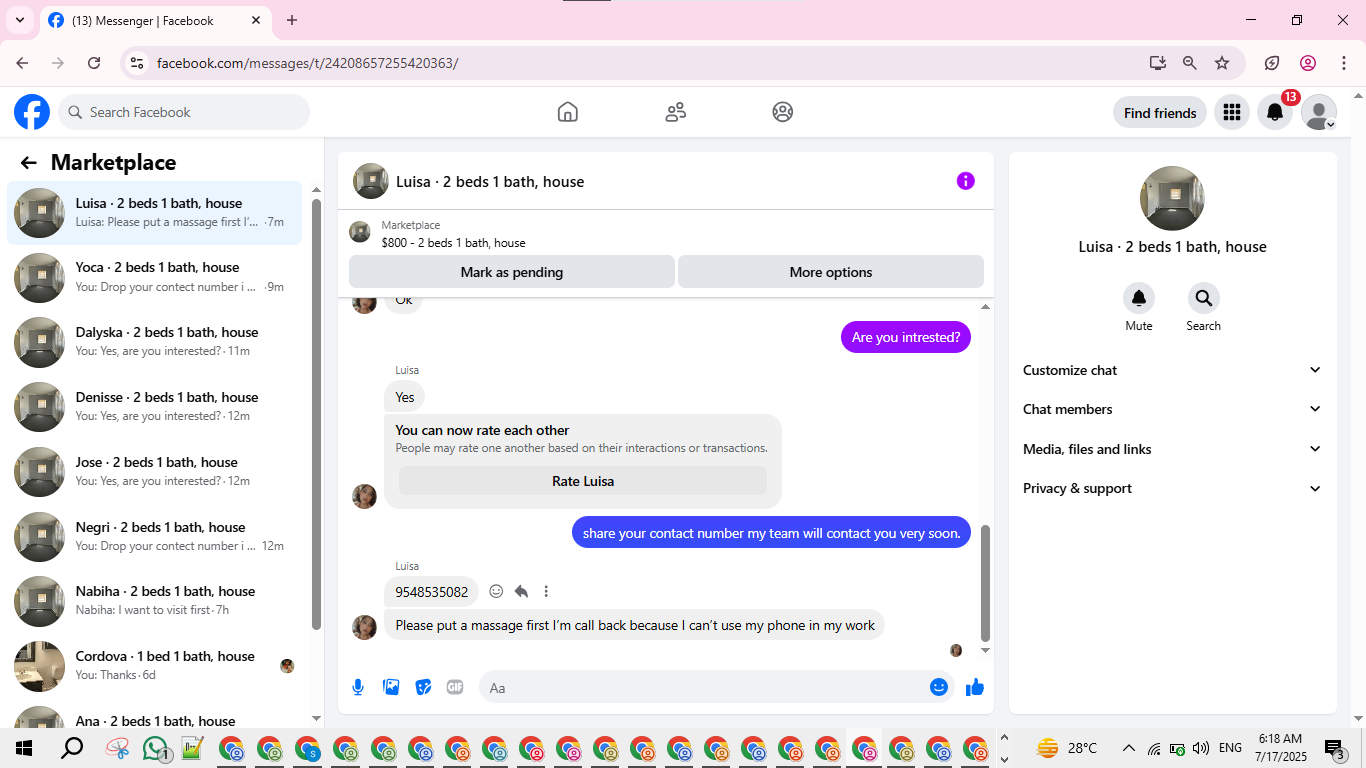
Task: Open the Denisse conversation
Action: 154,407
